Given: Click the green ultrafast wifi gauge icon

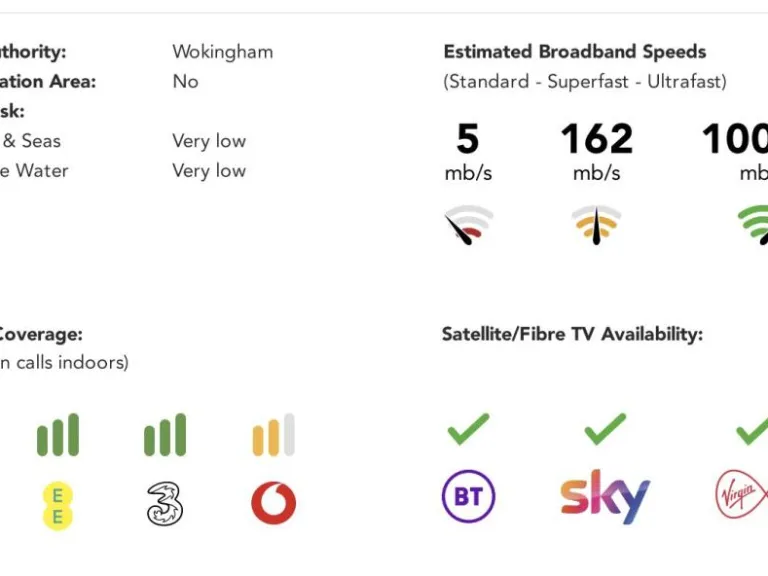Looking at the screenshot, I should [752, 225].
